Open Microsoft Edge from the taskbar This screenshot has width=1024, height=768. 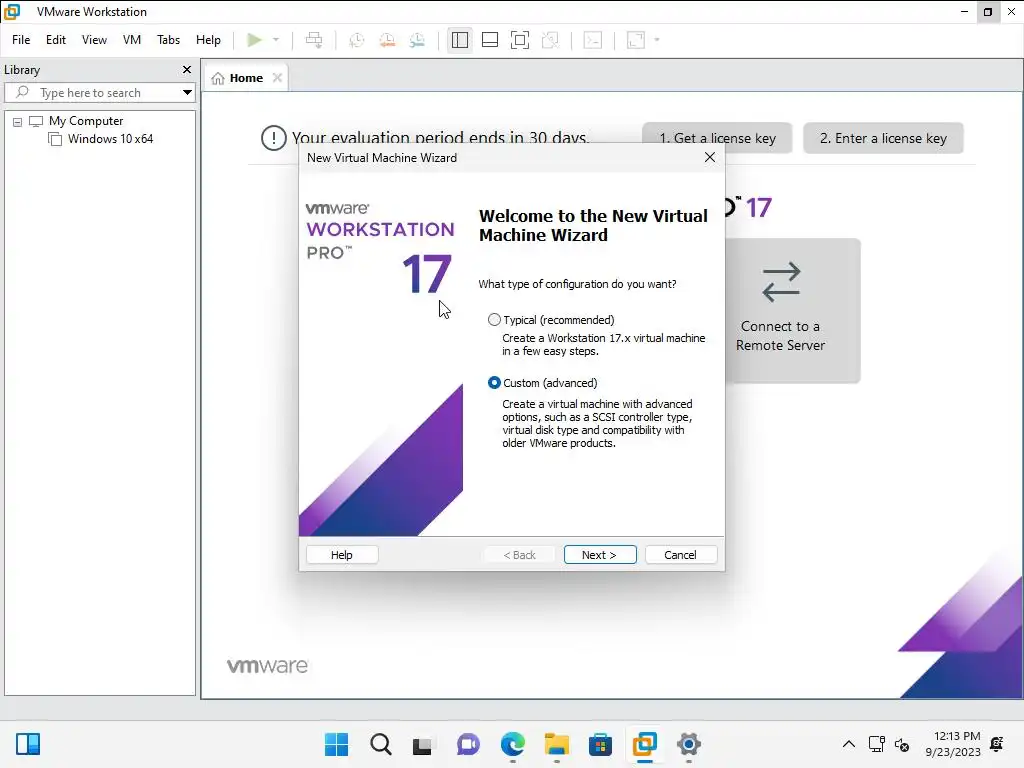coord(513,744)
